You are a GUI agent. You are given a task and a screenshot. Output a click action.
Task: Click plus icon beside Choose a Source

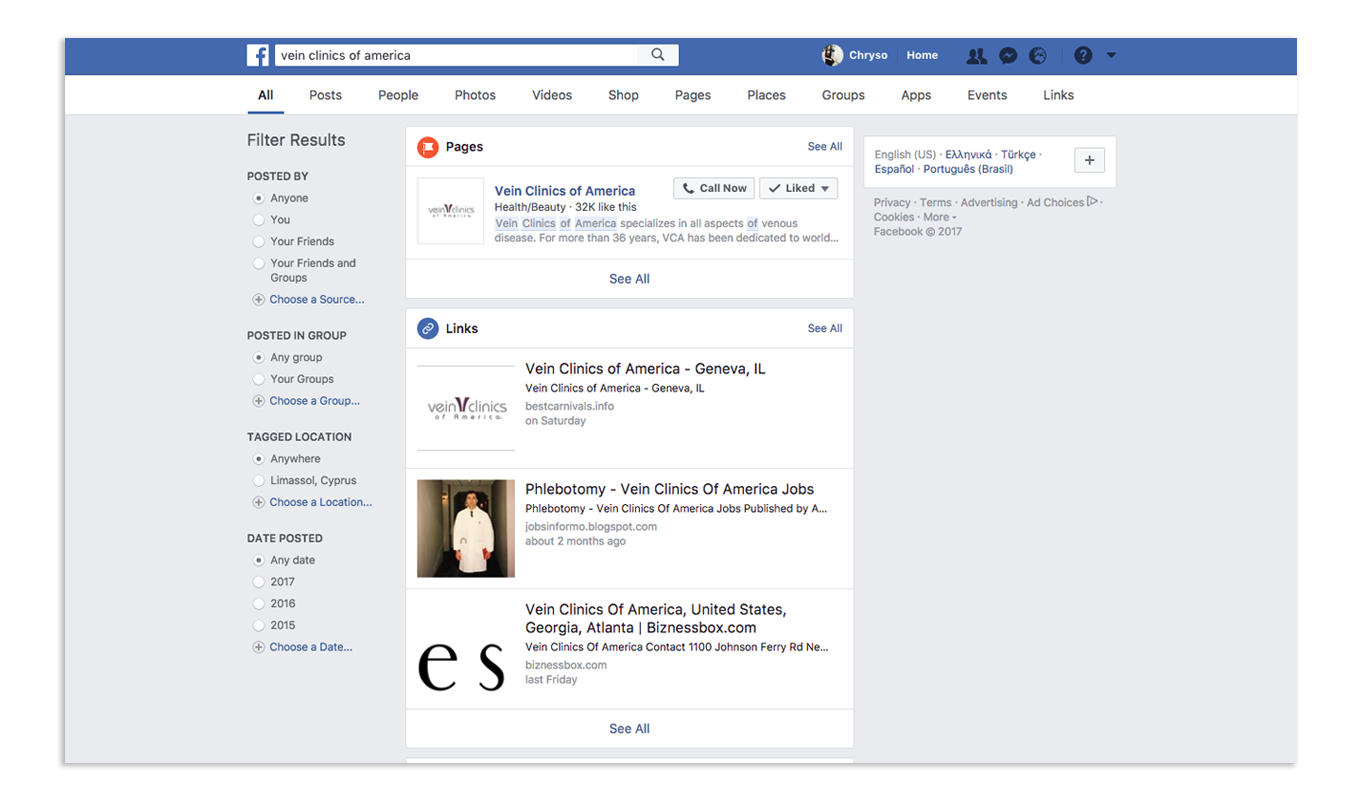click(x=259, y=300)
